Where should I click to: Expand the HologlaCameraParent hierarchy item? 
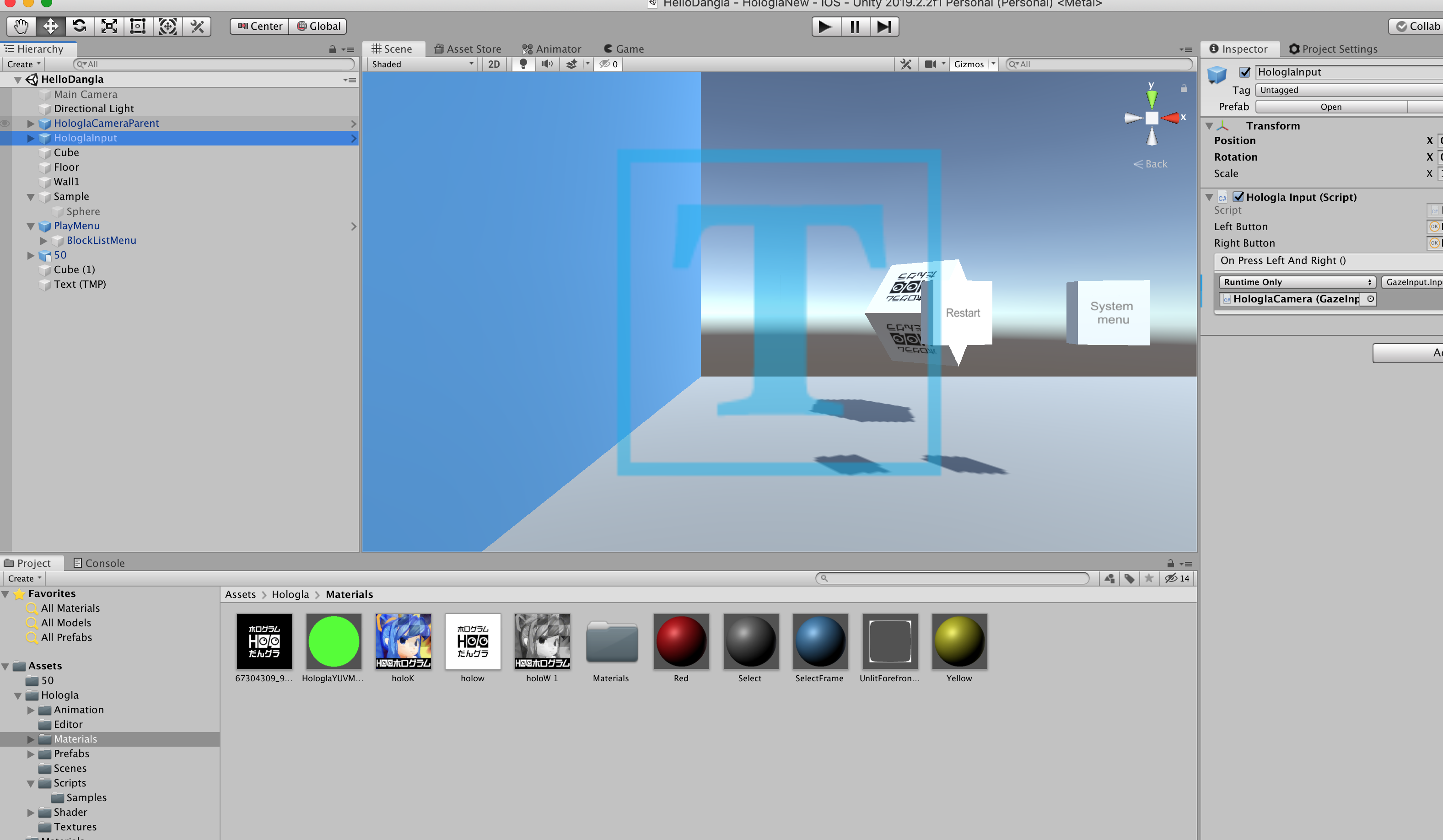31,124
